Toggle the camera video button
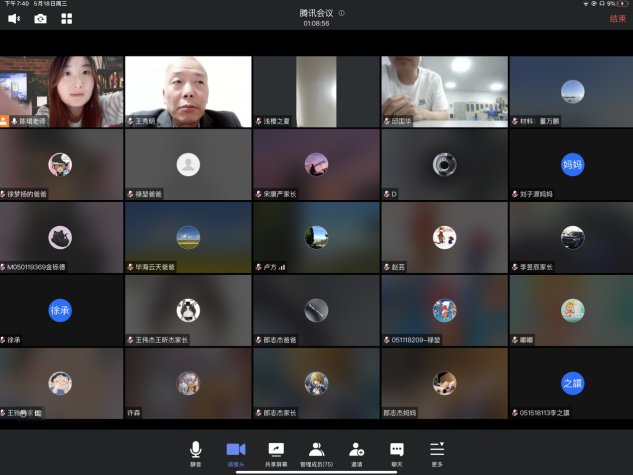This screenshot has height=475, width=633. point(236,453)
